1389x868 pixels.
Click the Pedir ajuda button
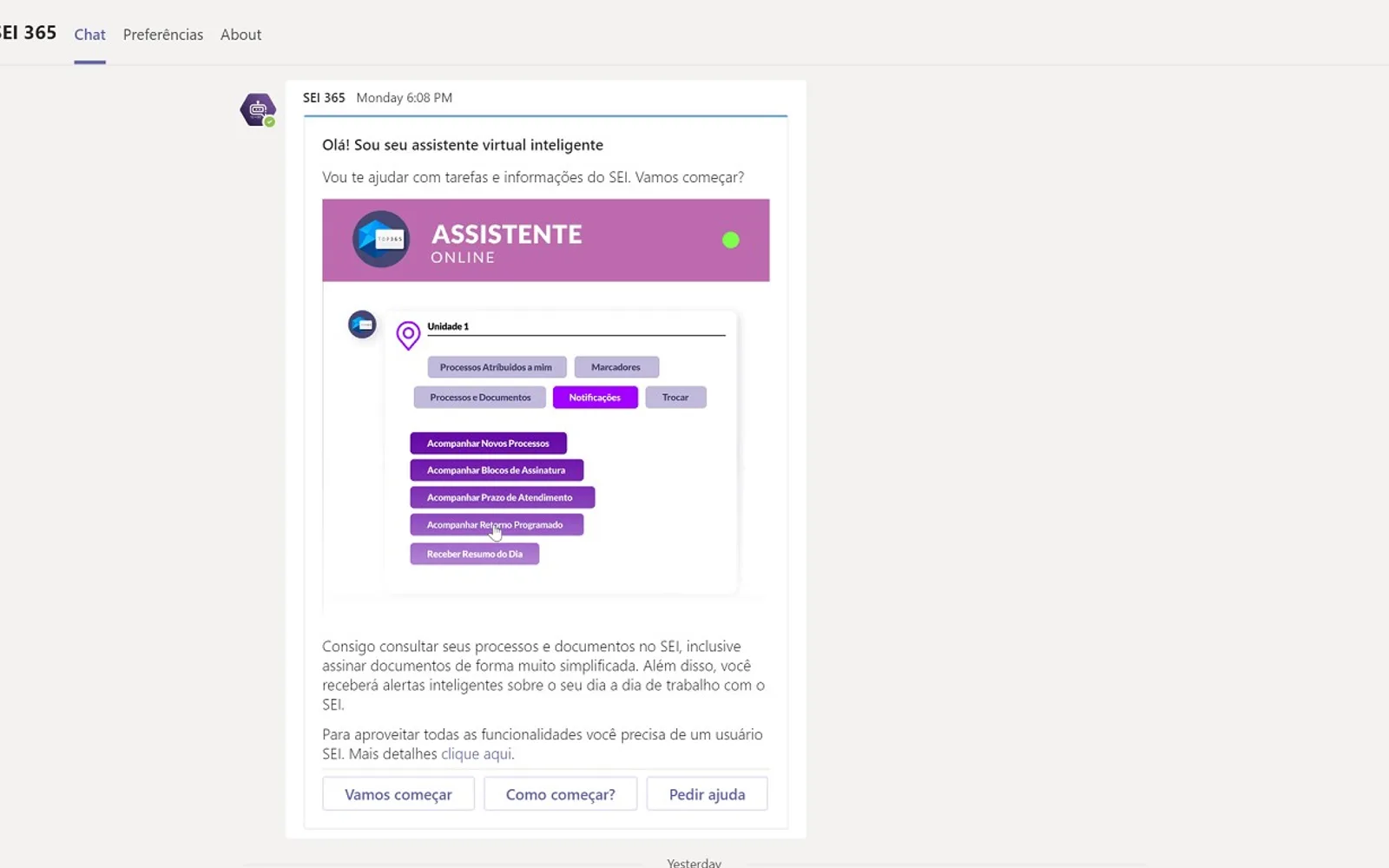707,794
